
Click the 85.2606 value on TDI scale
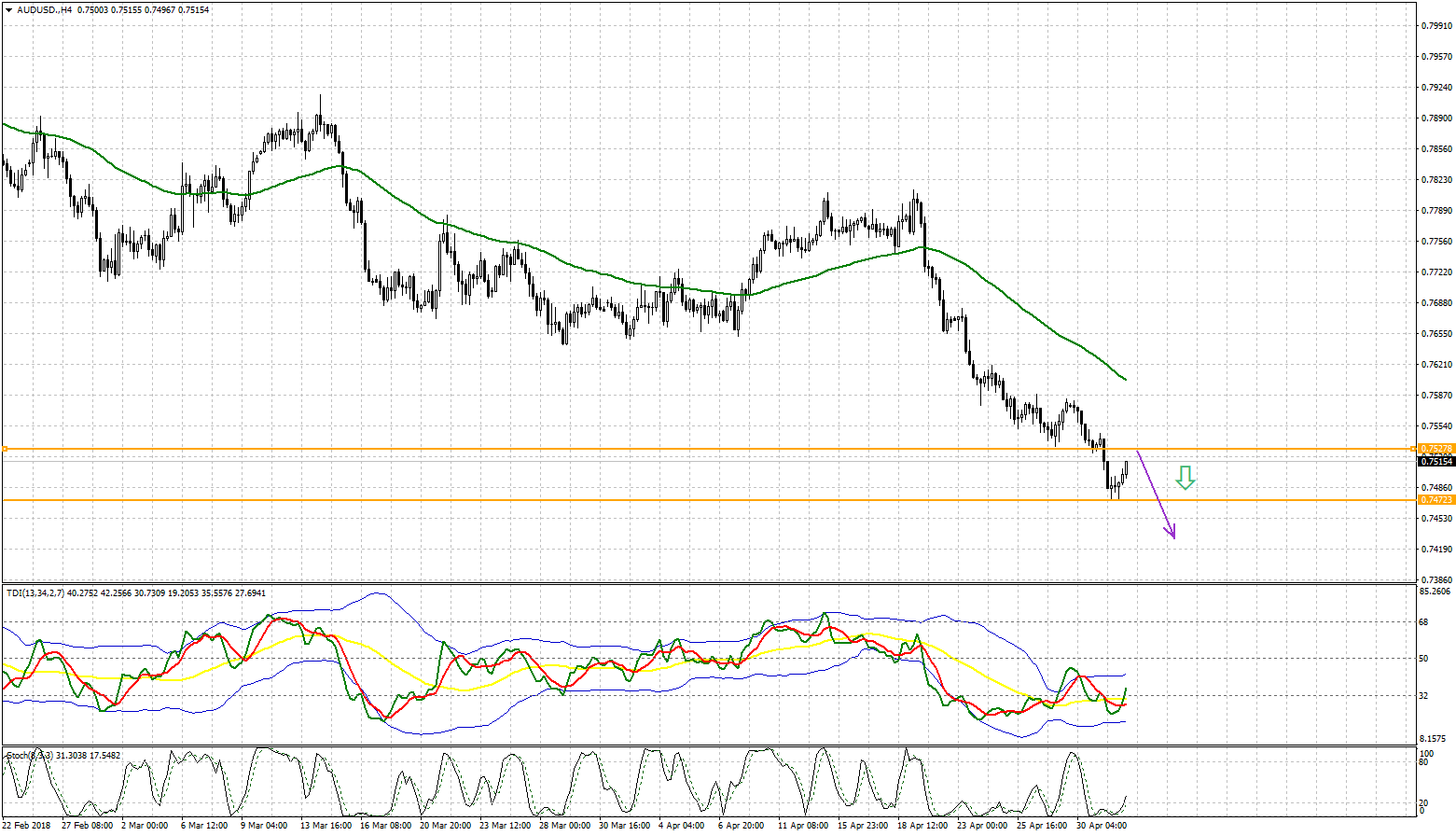coord(1435,592)
